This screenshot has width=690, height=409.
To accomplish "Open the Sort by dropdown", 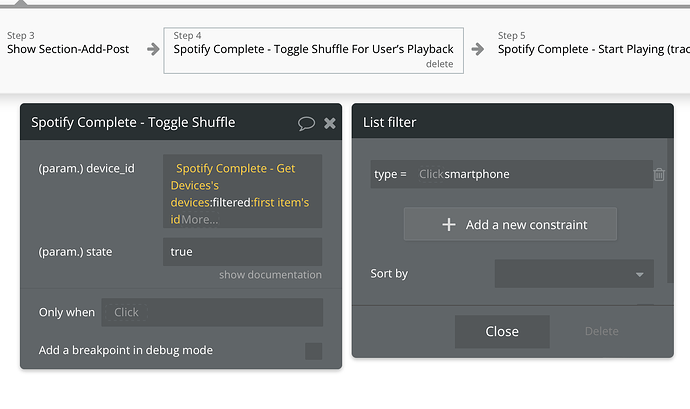I will coord(574,273).
